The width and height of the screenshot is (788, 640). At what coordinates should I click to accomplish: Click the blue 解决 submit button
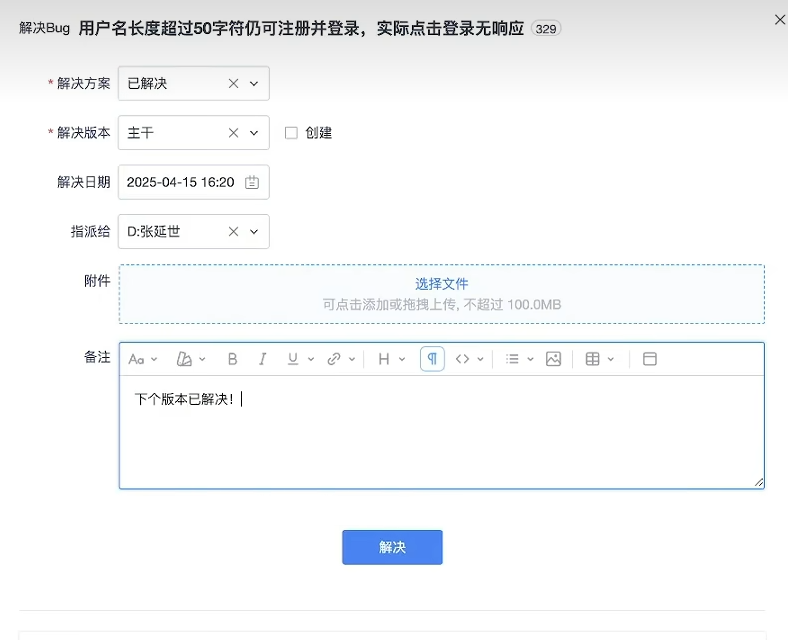[x=392, y=547]
